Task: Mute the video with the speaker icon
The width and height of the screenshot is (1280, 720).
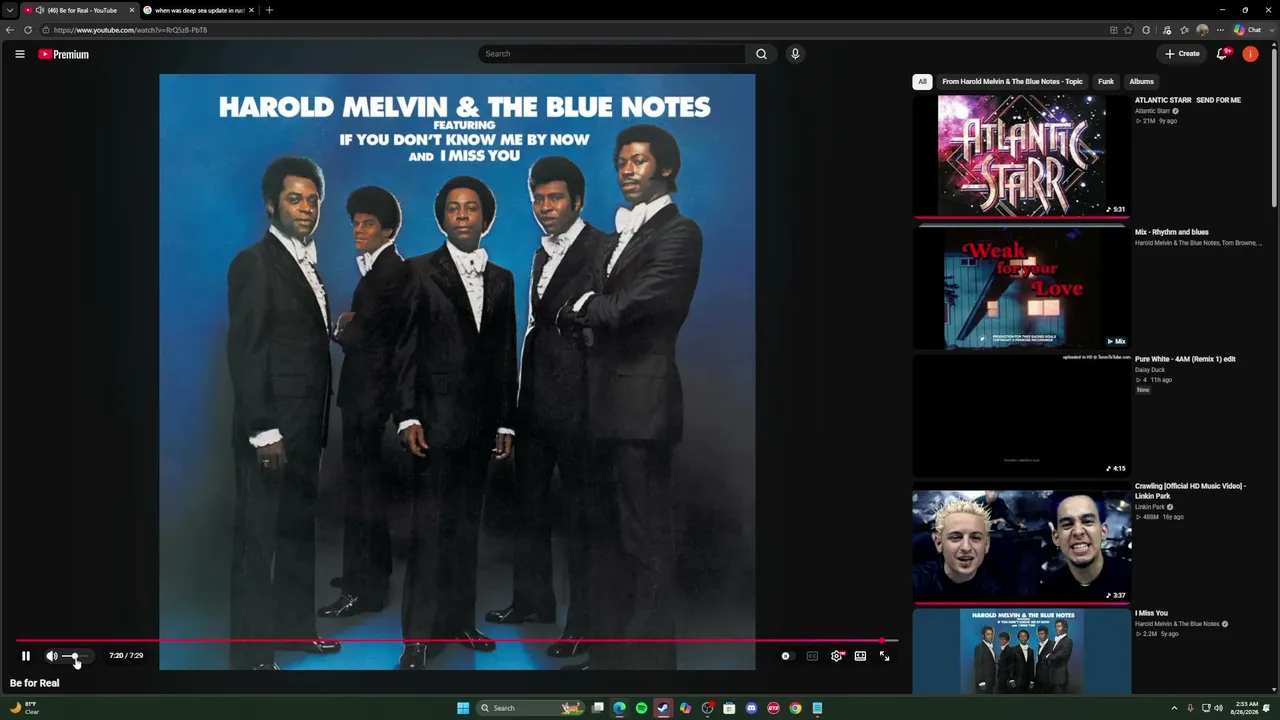Action: 52,656
